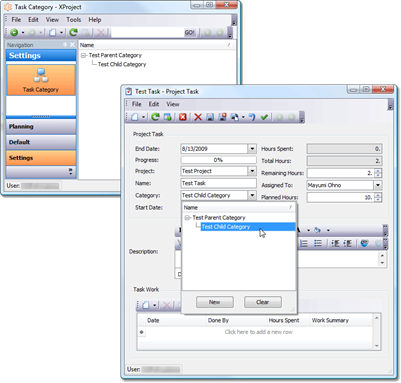The image size is (401, 383).
Task: Click the Name column header in XProject list
Action: pyautogui.click(x=156, y=45)
